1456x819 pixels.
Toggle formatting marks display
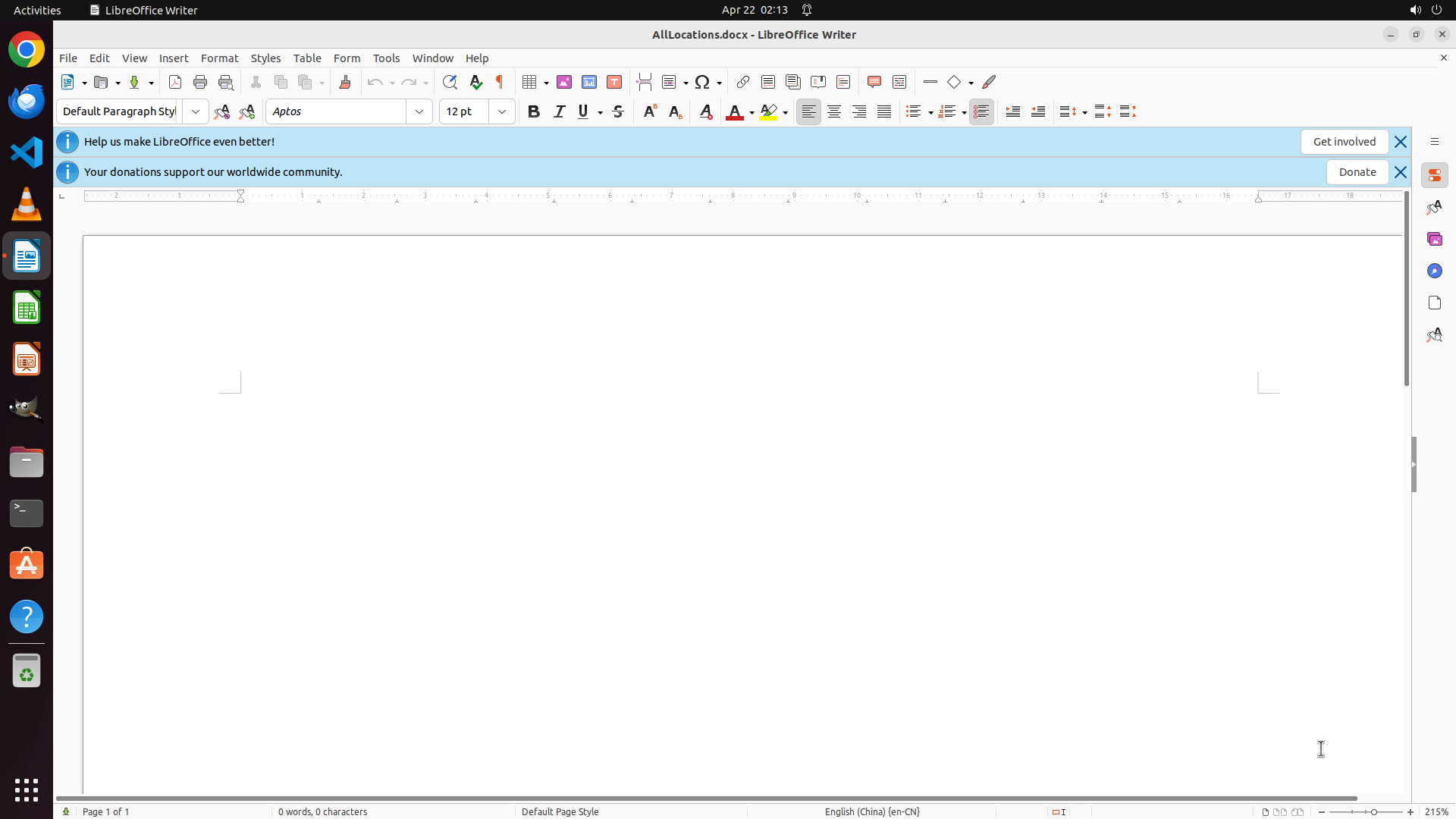(x=500, y=82)
